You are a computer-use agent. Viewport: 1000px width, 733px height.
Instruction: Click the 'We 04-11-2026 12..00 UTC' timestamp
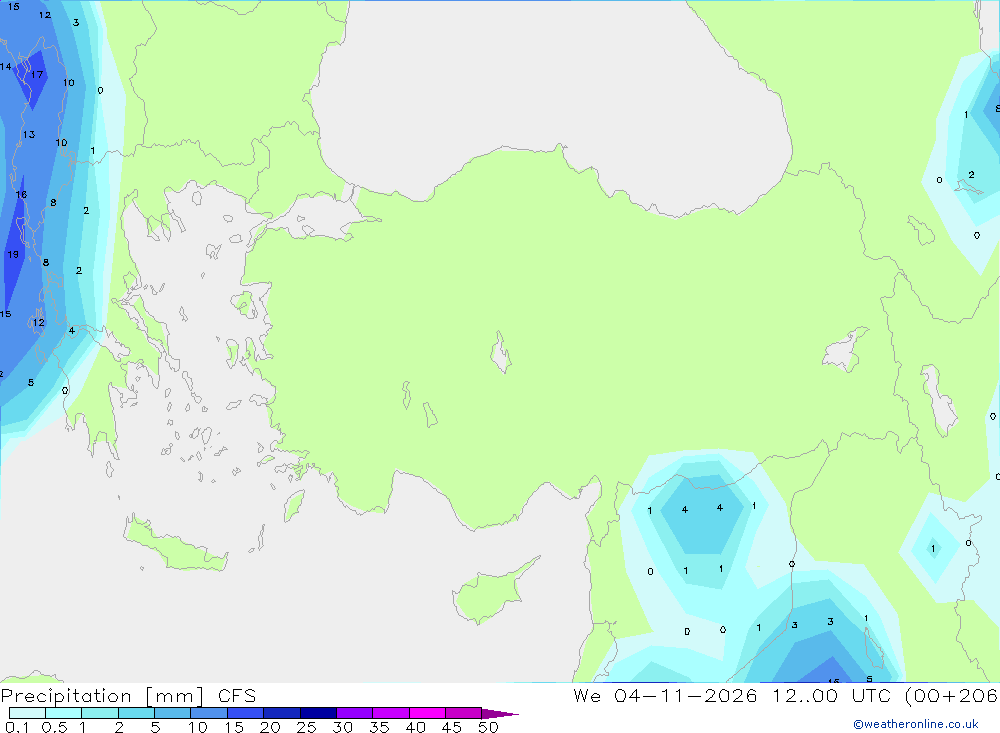(732, 695)
